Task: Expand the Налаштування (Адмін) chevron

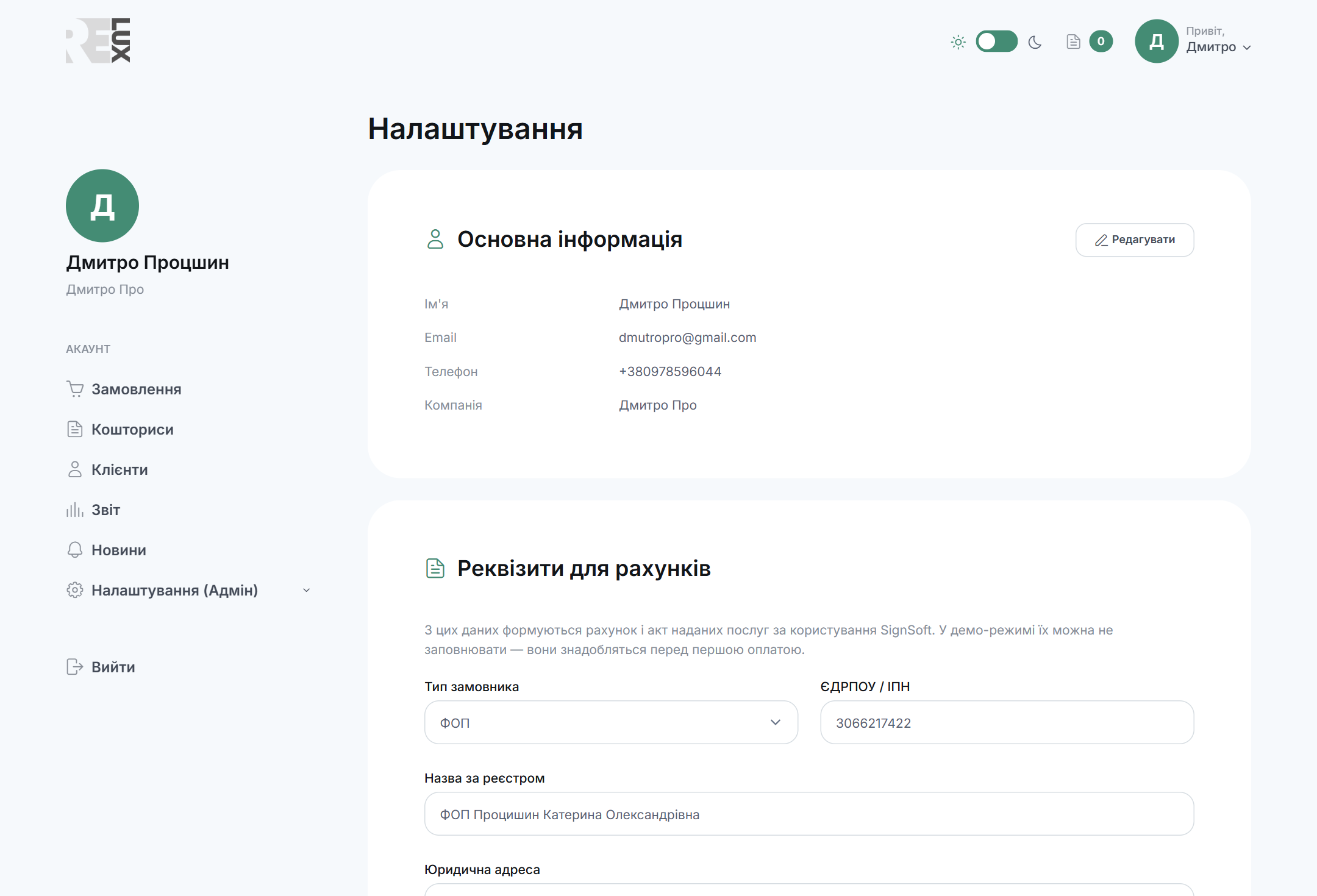Action: tap(307, 590)
